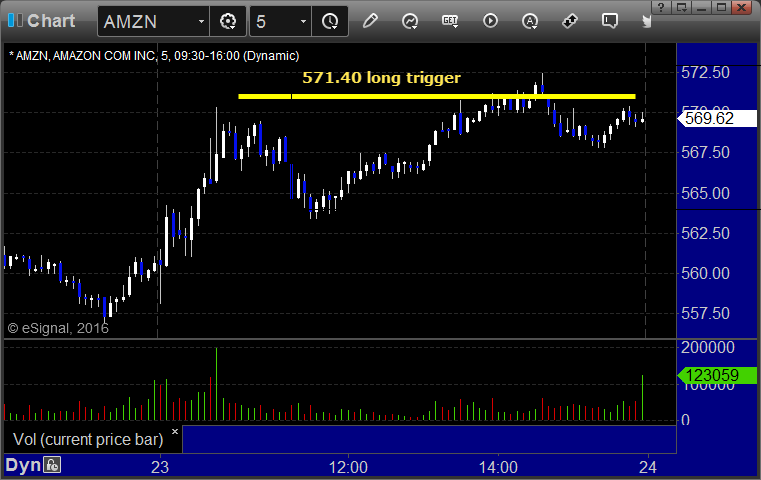Viewport: 761px width, 480px height.
Task: Open the chat comment bubble icon
Action: [610, 21]
